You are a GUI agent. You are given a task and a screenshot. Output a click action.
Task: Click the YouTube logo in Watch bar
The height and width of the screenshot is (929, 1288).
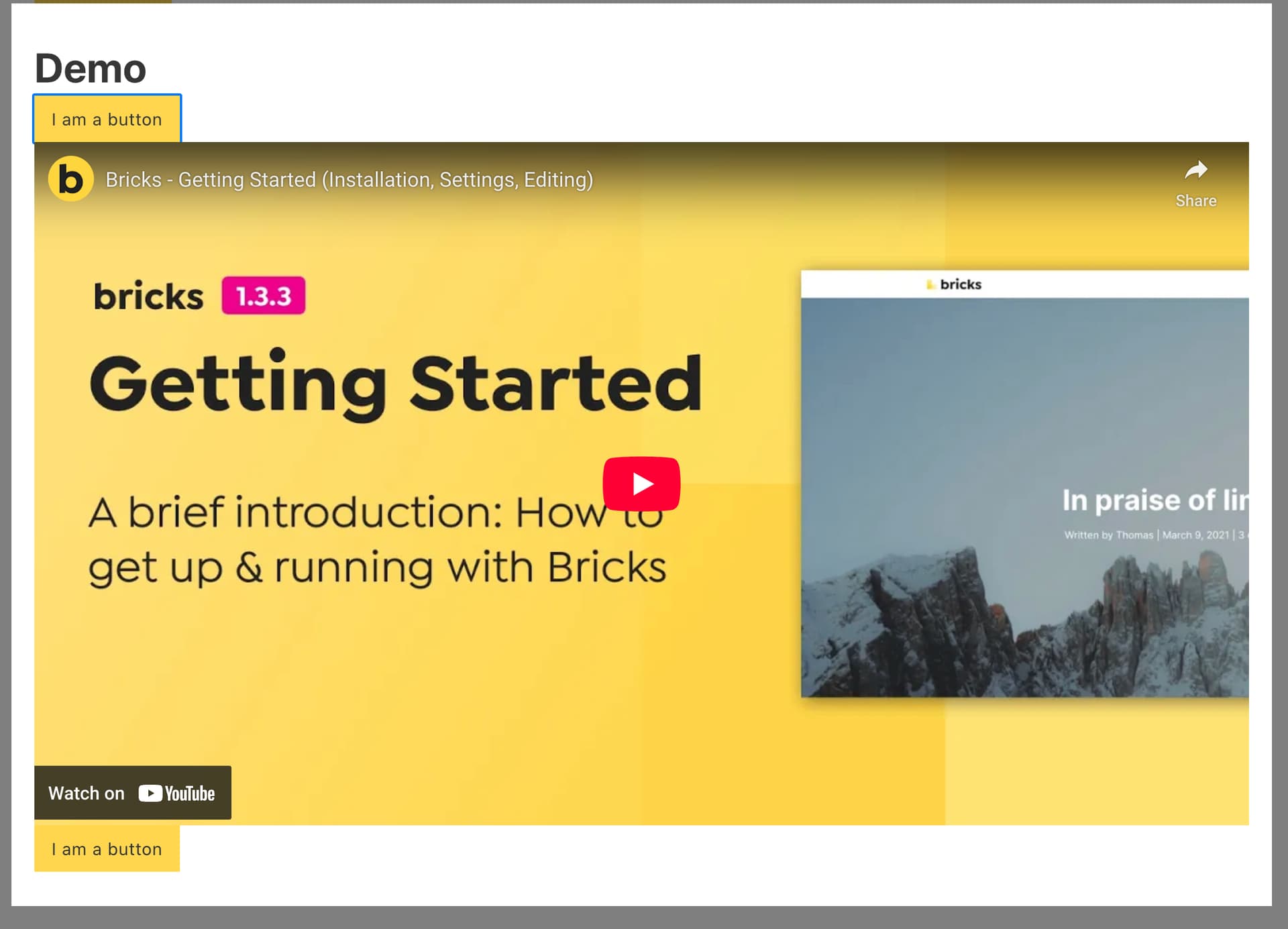[177, 794]
